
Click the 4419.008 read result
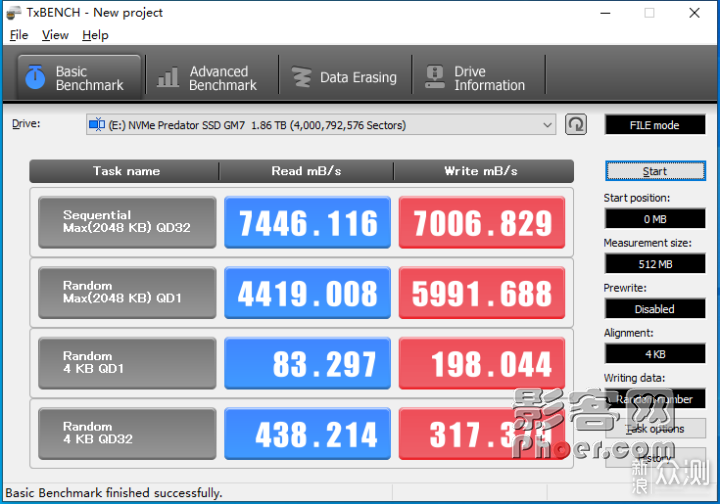click(307, 292)
